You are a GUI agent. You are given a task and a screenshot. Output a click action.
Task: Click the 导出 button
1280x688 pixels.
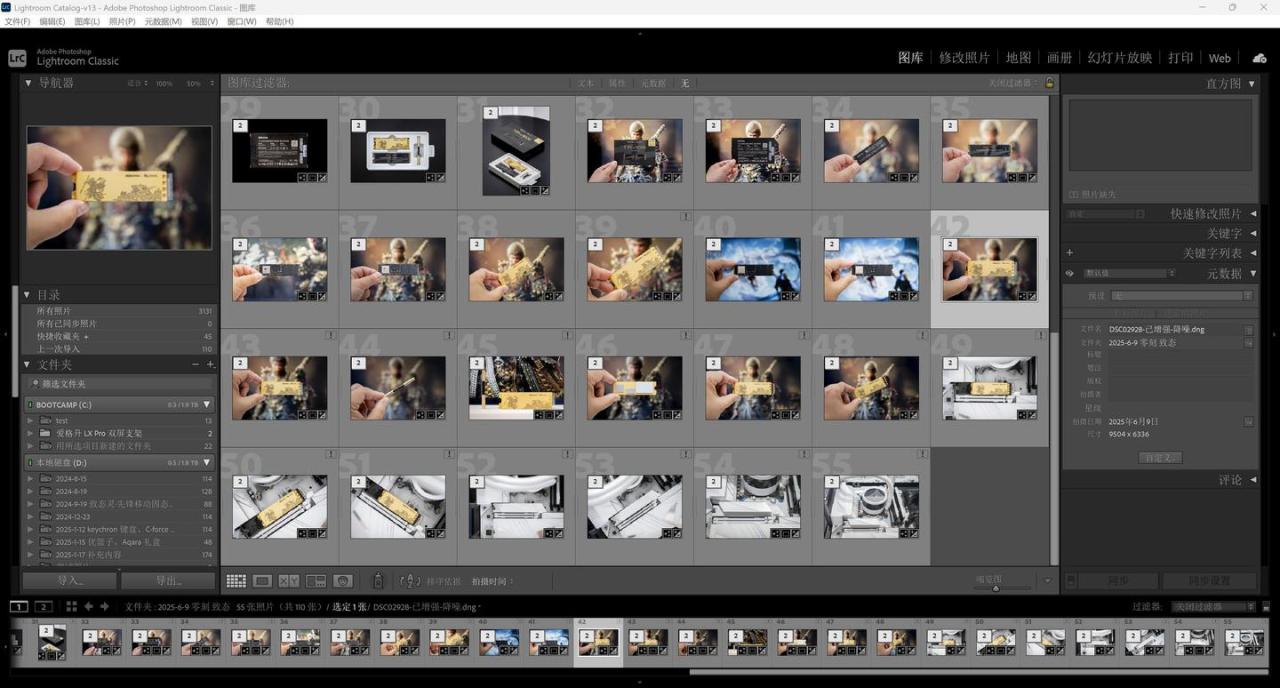coord(168,580)
